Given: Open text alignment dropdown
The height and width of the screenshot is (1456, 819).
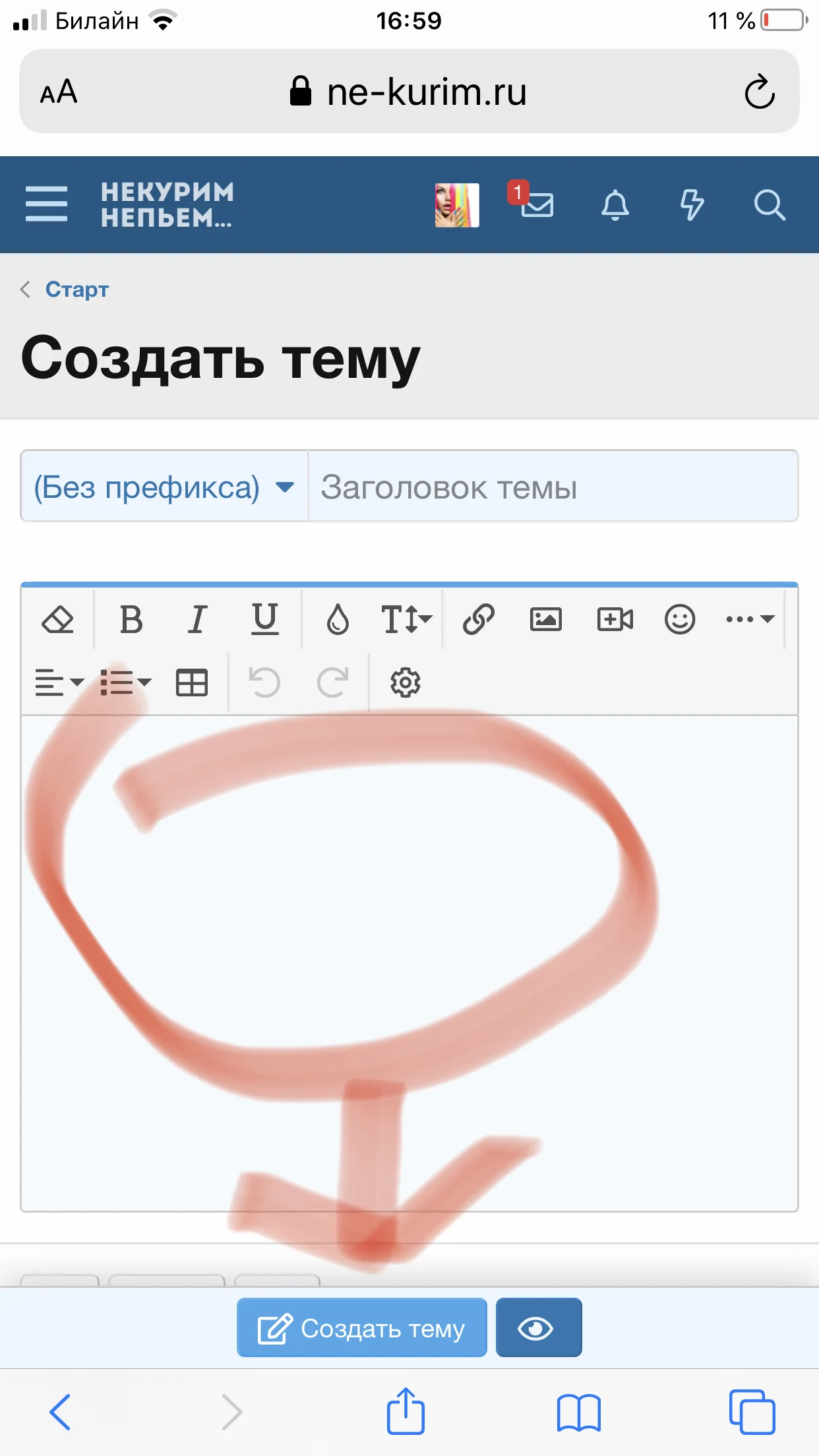Looking at the screenshot, I should (59, 682).
